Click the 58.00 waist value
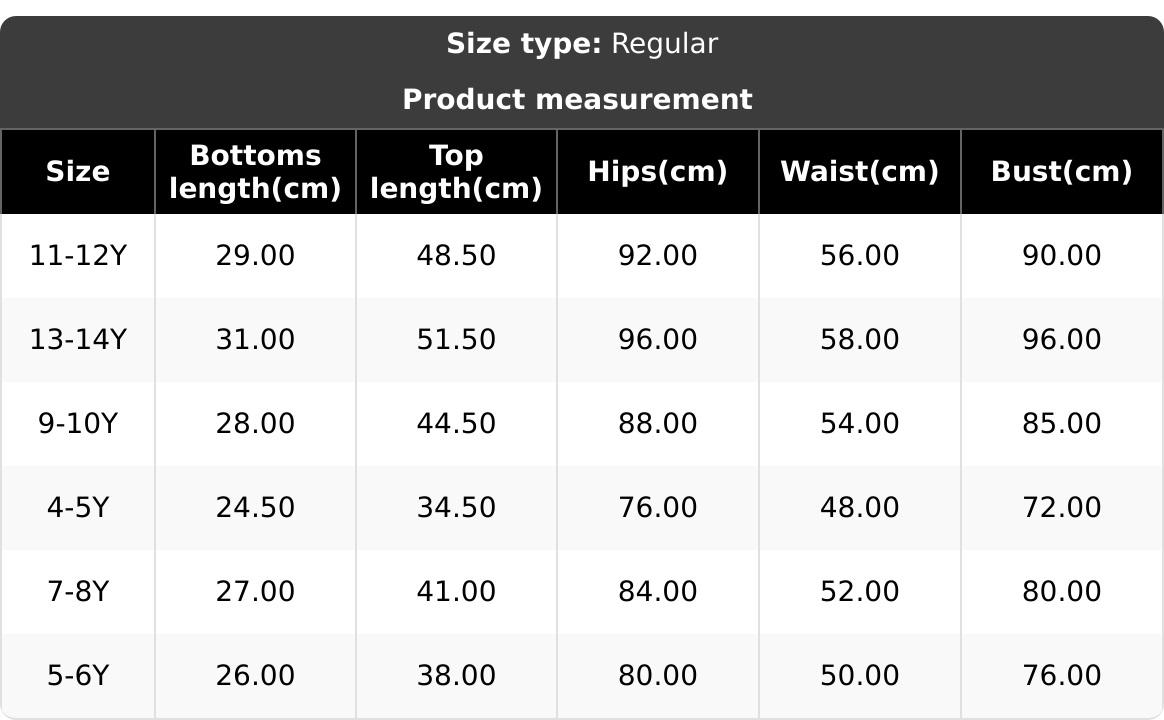The image size is (1164, 720). 859,340
